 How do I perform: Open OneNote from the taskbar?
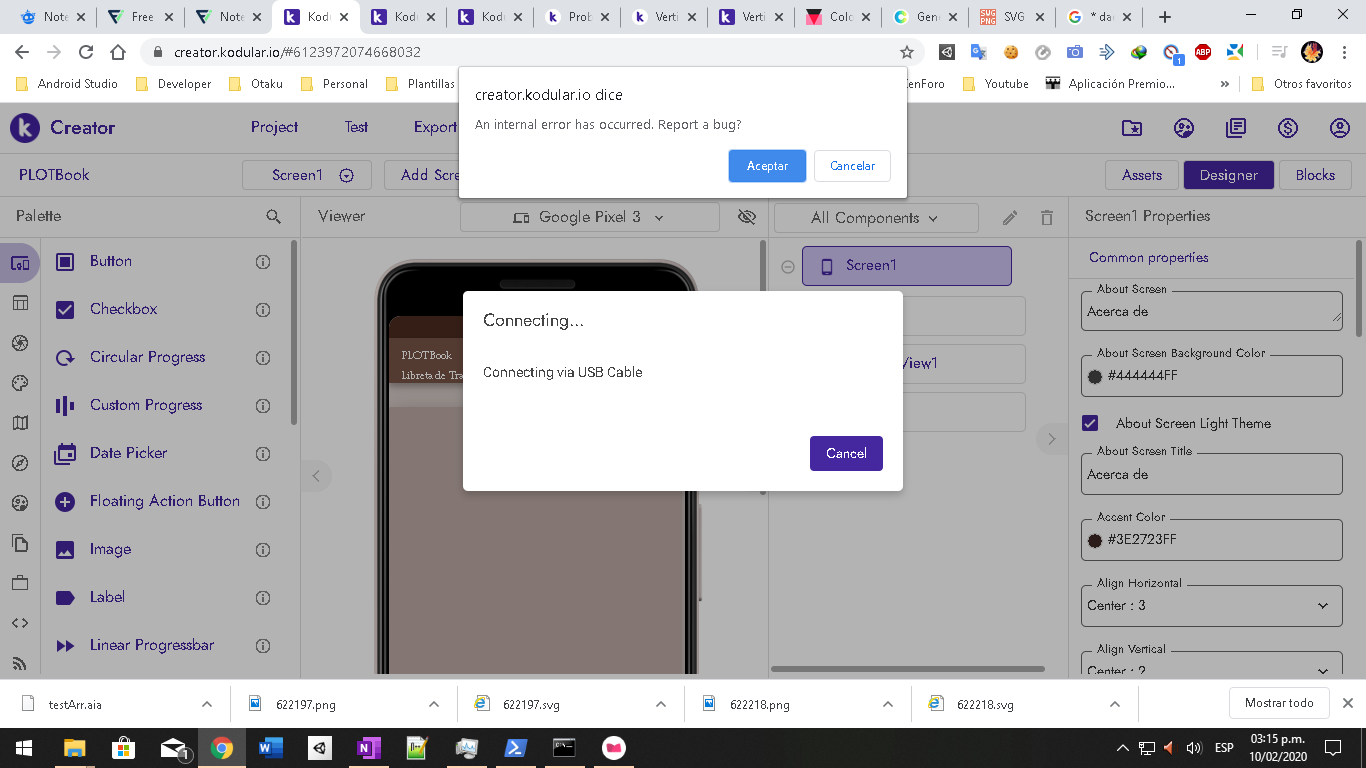[x=368, y=748]
